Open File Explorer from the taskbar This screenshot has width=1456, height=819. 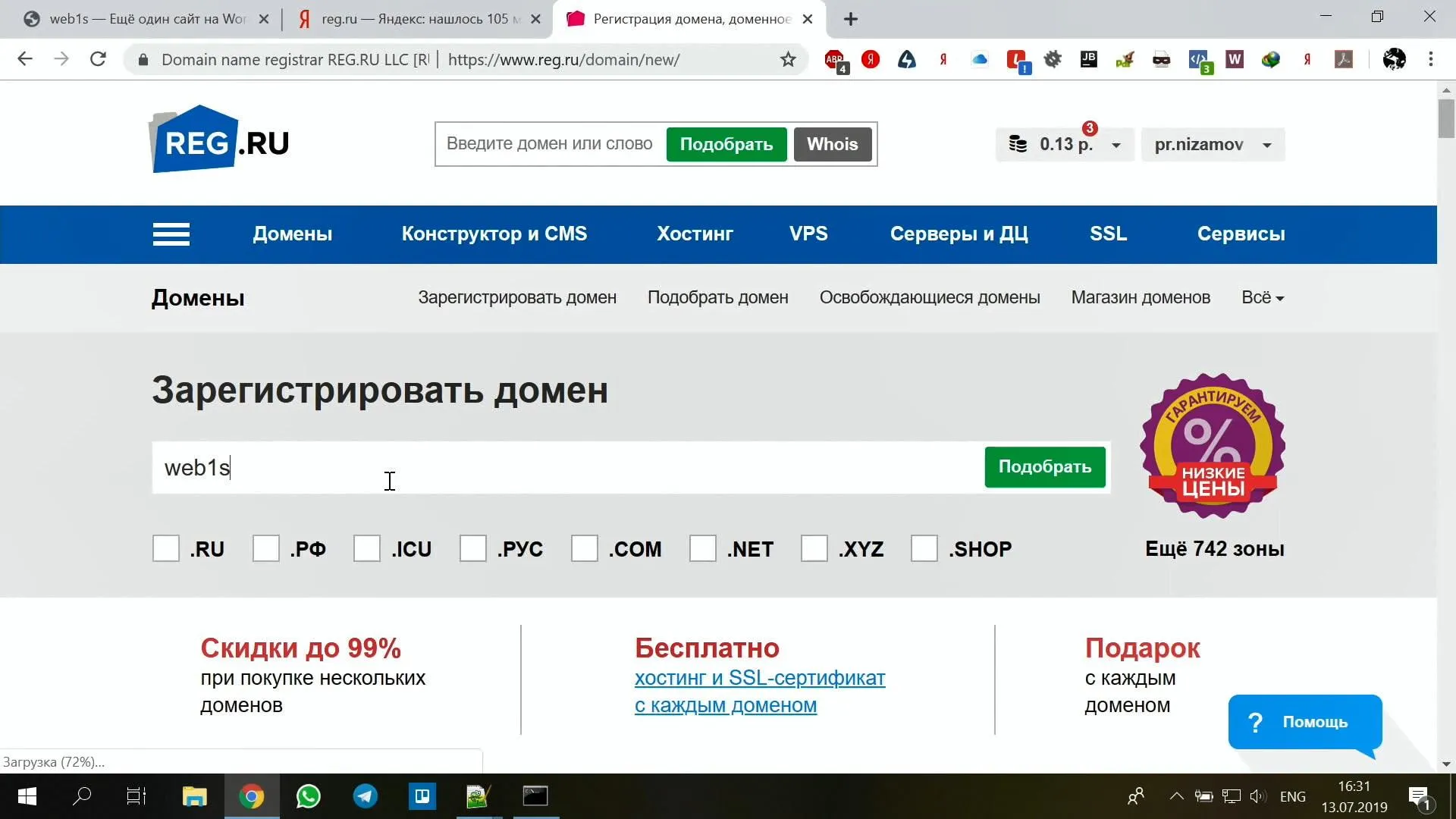click(x=194, y=796)
